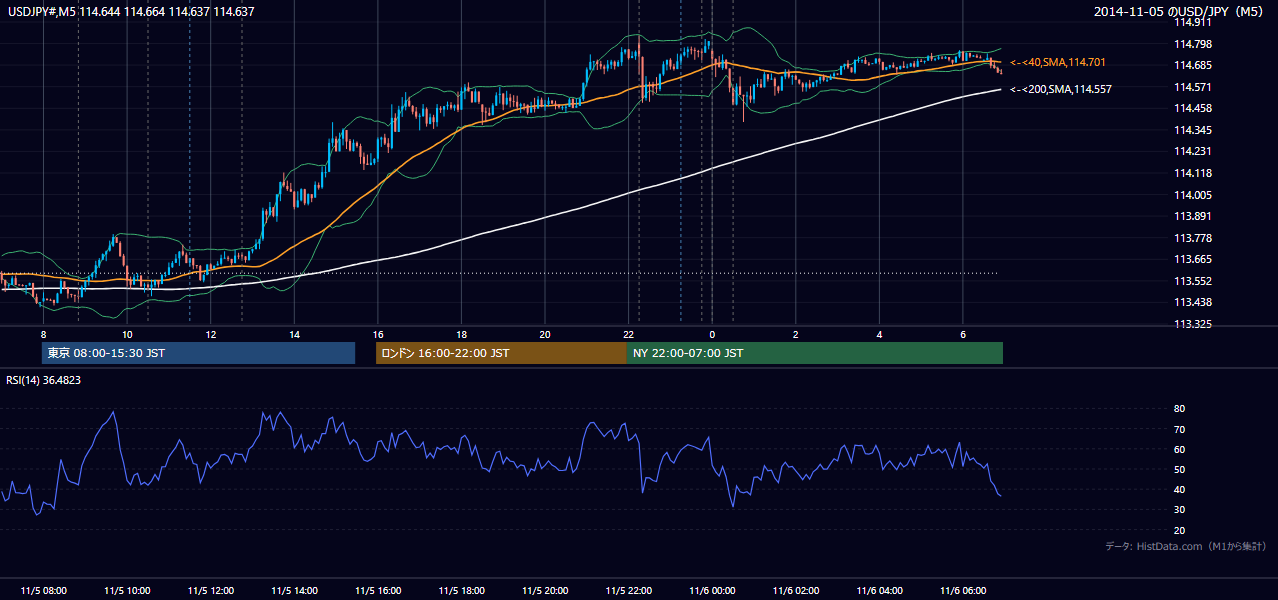Screen dimensions: 1278x600
Task: Click hour label 14 under price chart
Action: pyautogui.click(x=294, y=334)
